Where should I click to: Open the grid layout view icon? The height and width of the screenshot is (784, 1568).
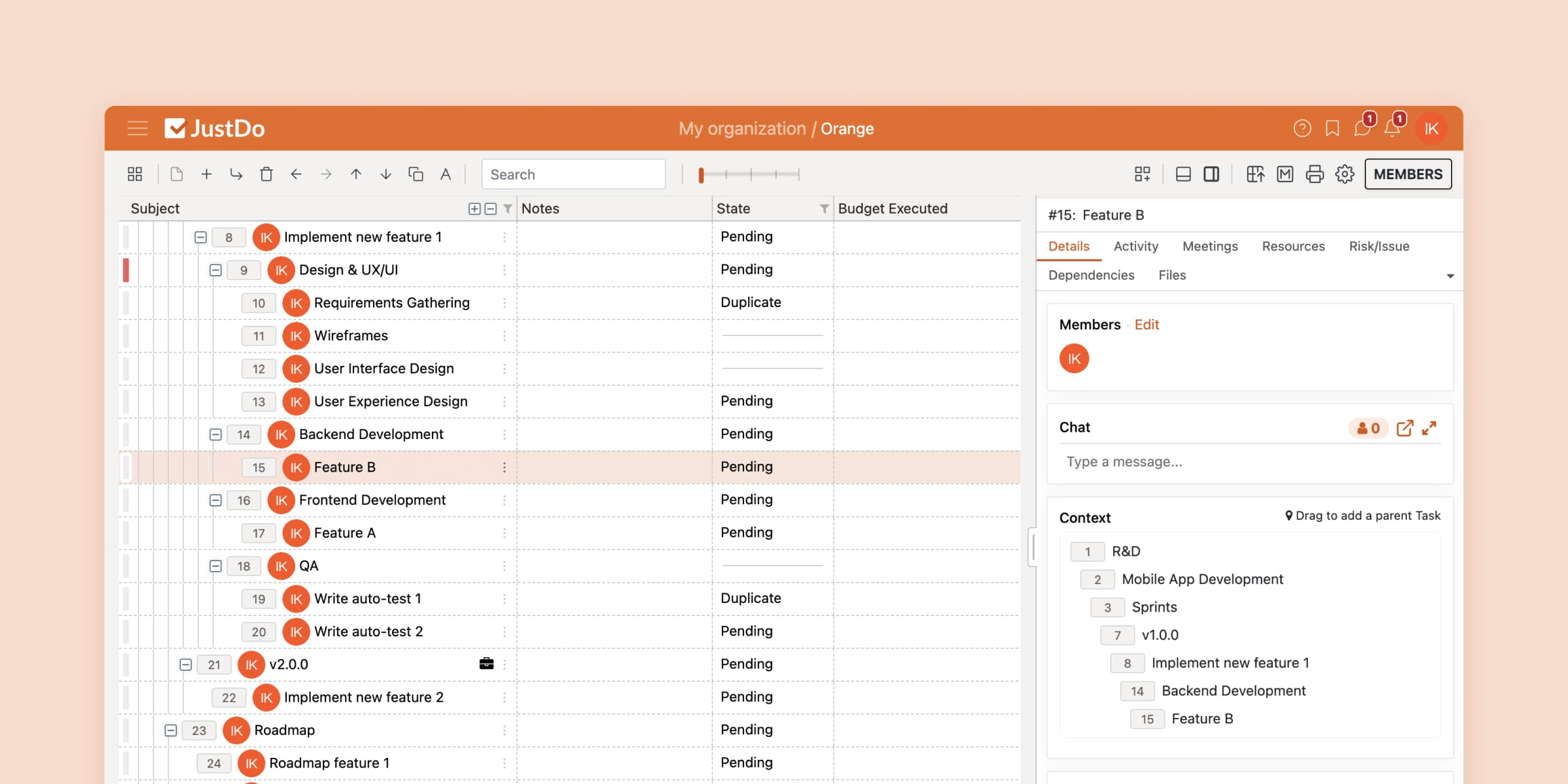pyautogui.click(x=135, y=173)
